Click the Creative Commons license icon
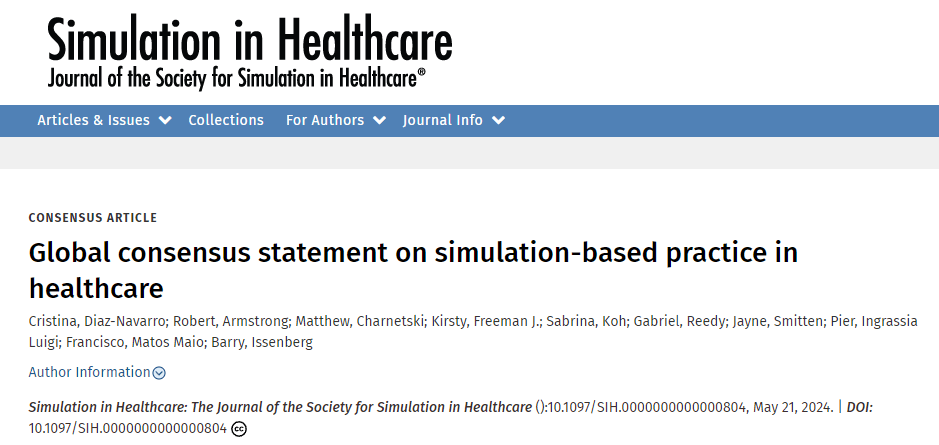939x445 pixels. point(238,429)
